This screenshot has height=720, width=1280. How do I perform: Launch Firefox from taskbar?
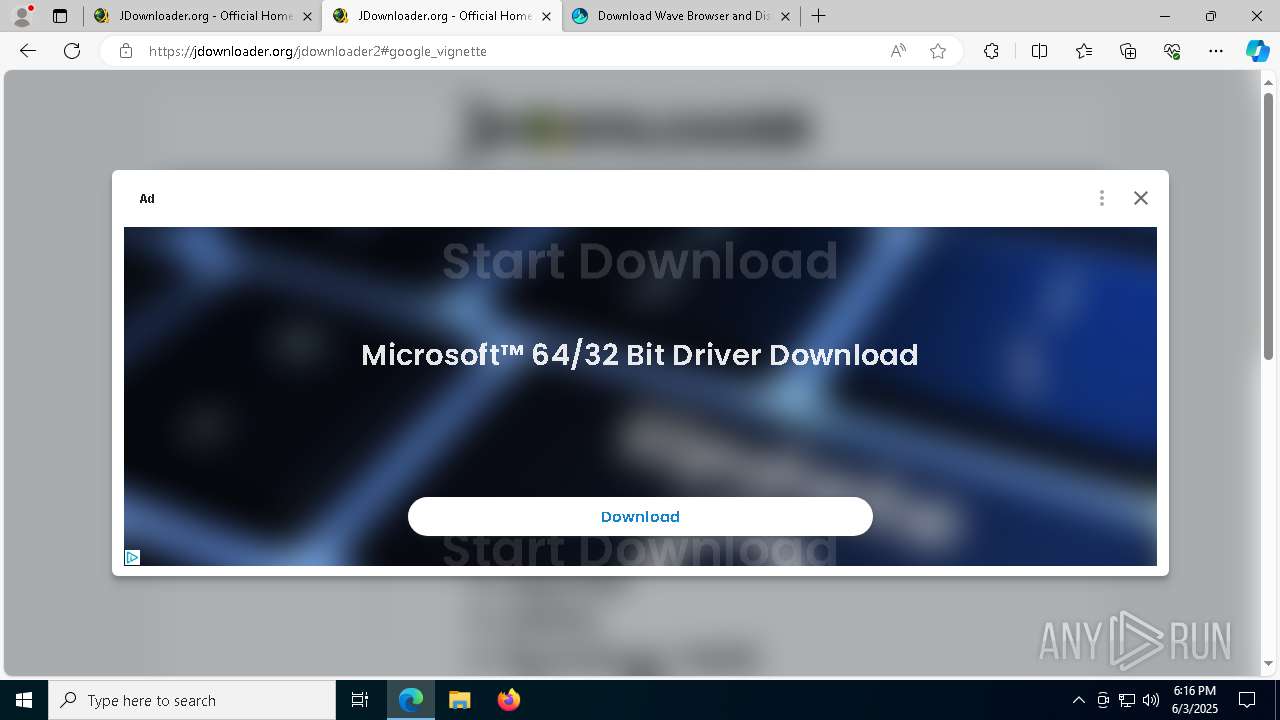coord(508,700)
